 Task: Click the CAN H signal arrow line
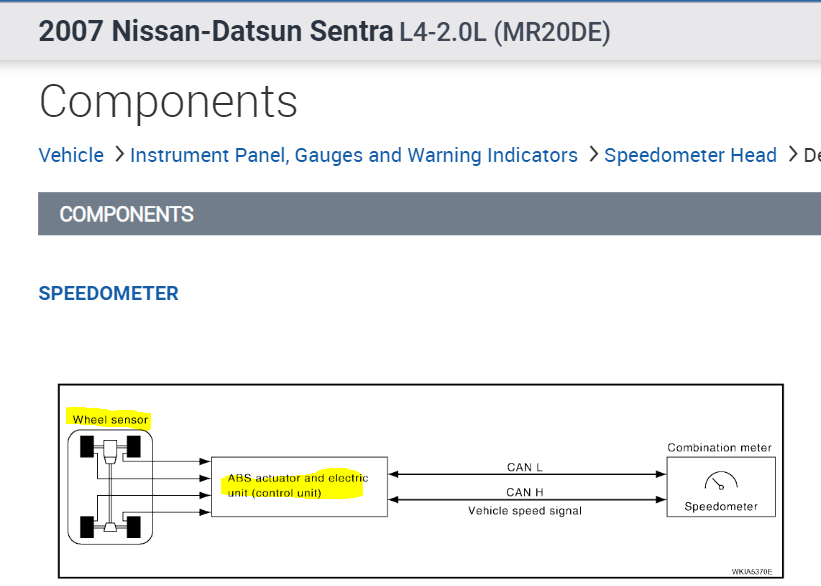coord(525,499)
